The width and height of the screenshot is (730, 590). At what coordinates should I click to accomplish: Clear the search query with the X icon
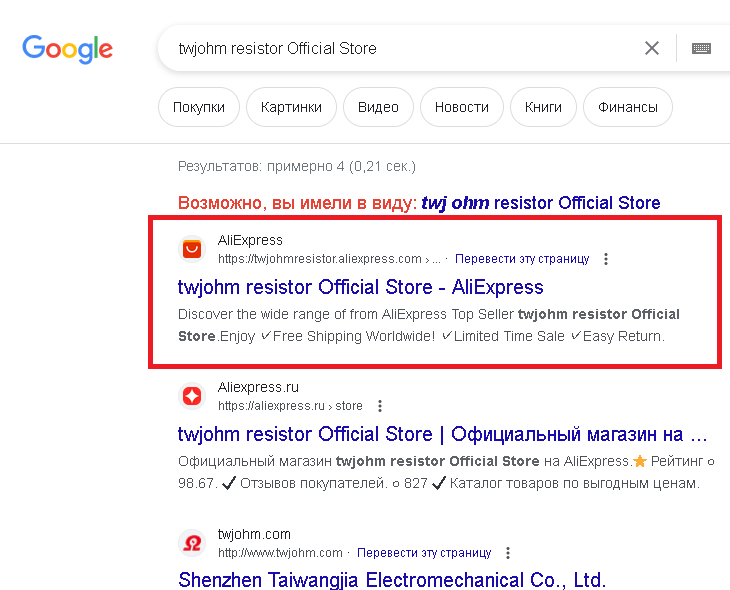tap(651, 47)
